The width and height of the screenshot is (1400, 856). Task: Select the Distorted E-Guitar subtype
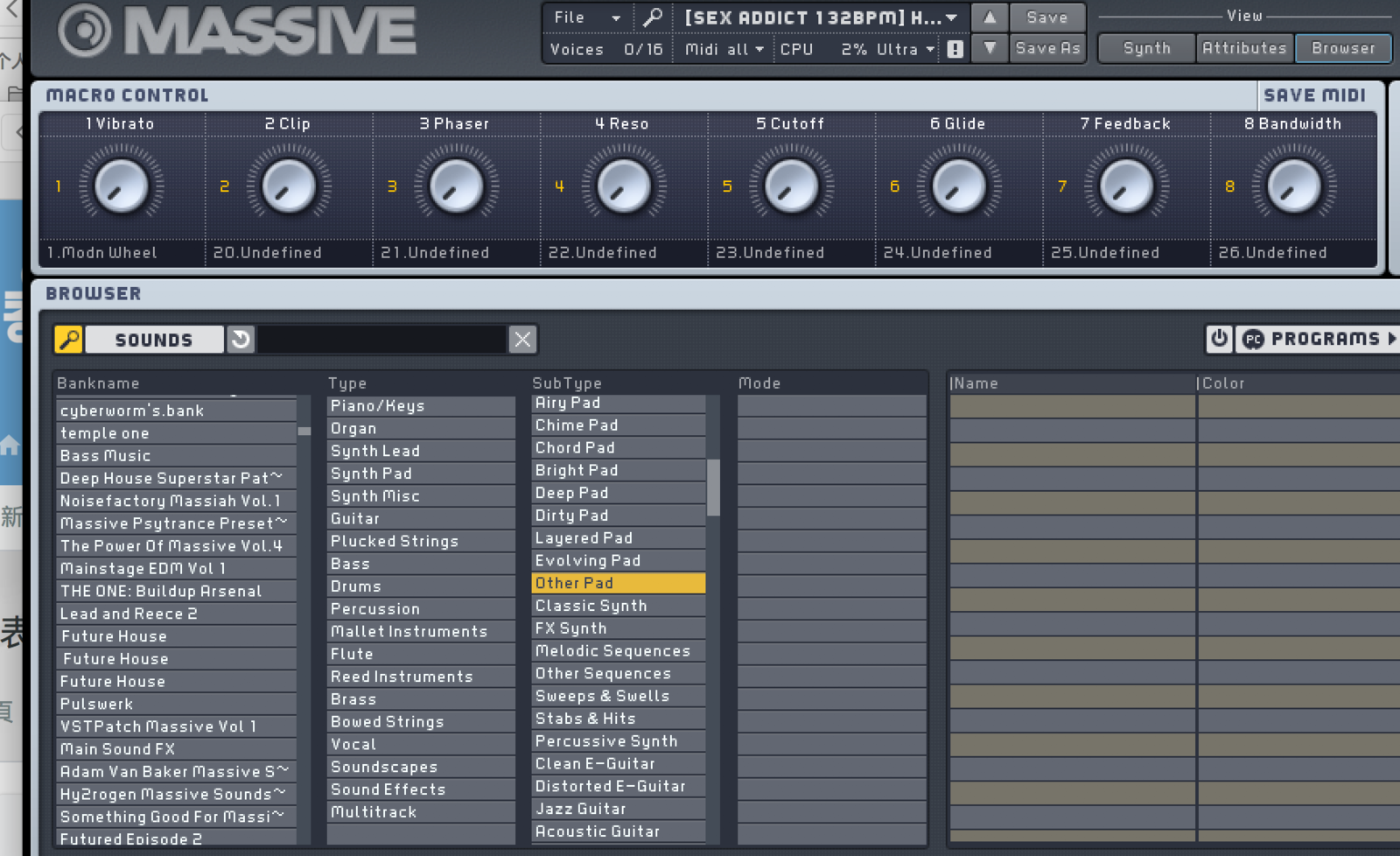pyautogui.click(x=619, y=787)
